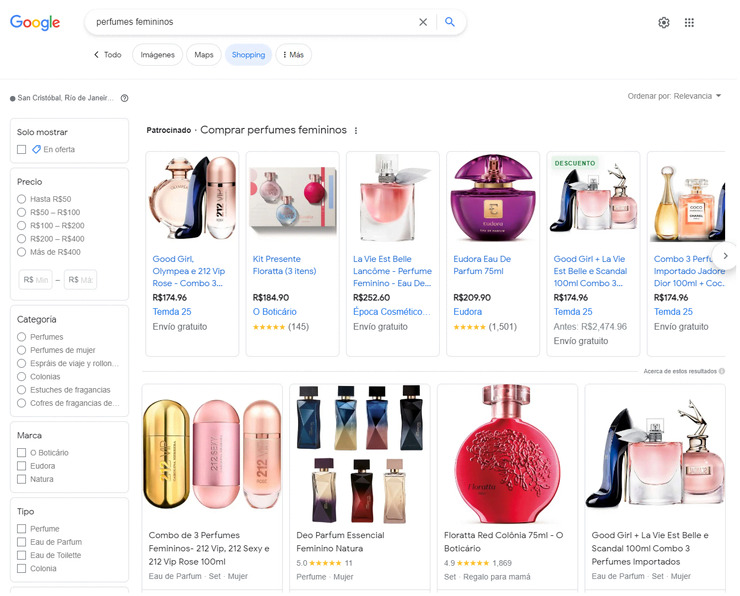Click the blue search magnifier icon
This screenshot has width=740, height=596.
(x=450, y=22)
